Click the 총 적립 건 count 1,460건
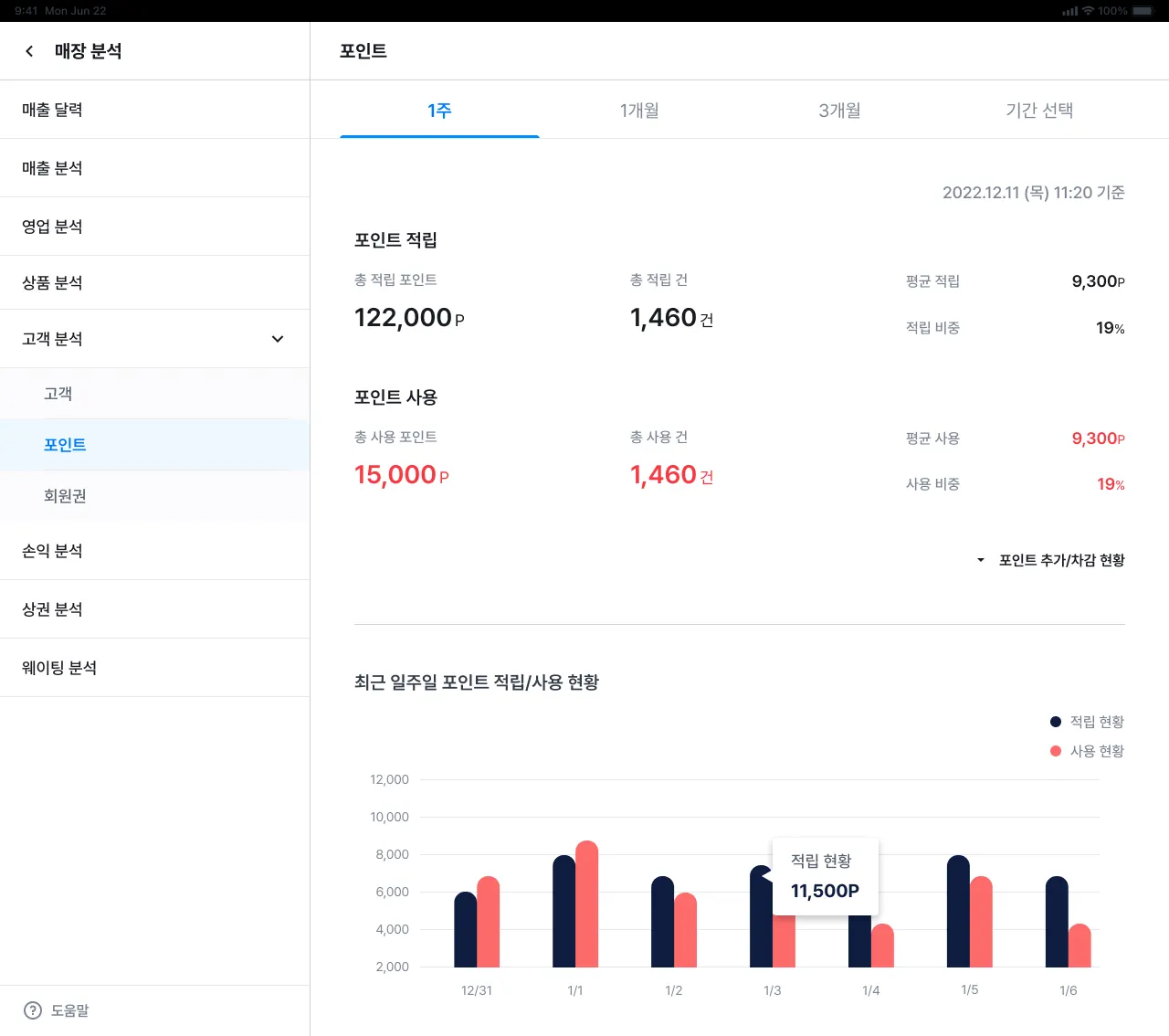The width and height of the screenshot is (1169, 1036). tap(672, 318)
